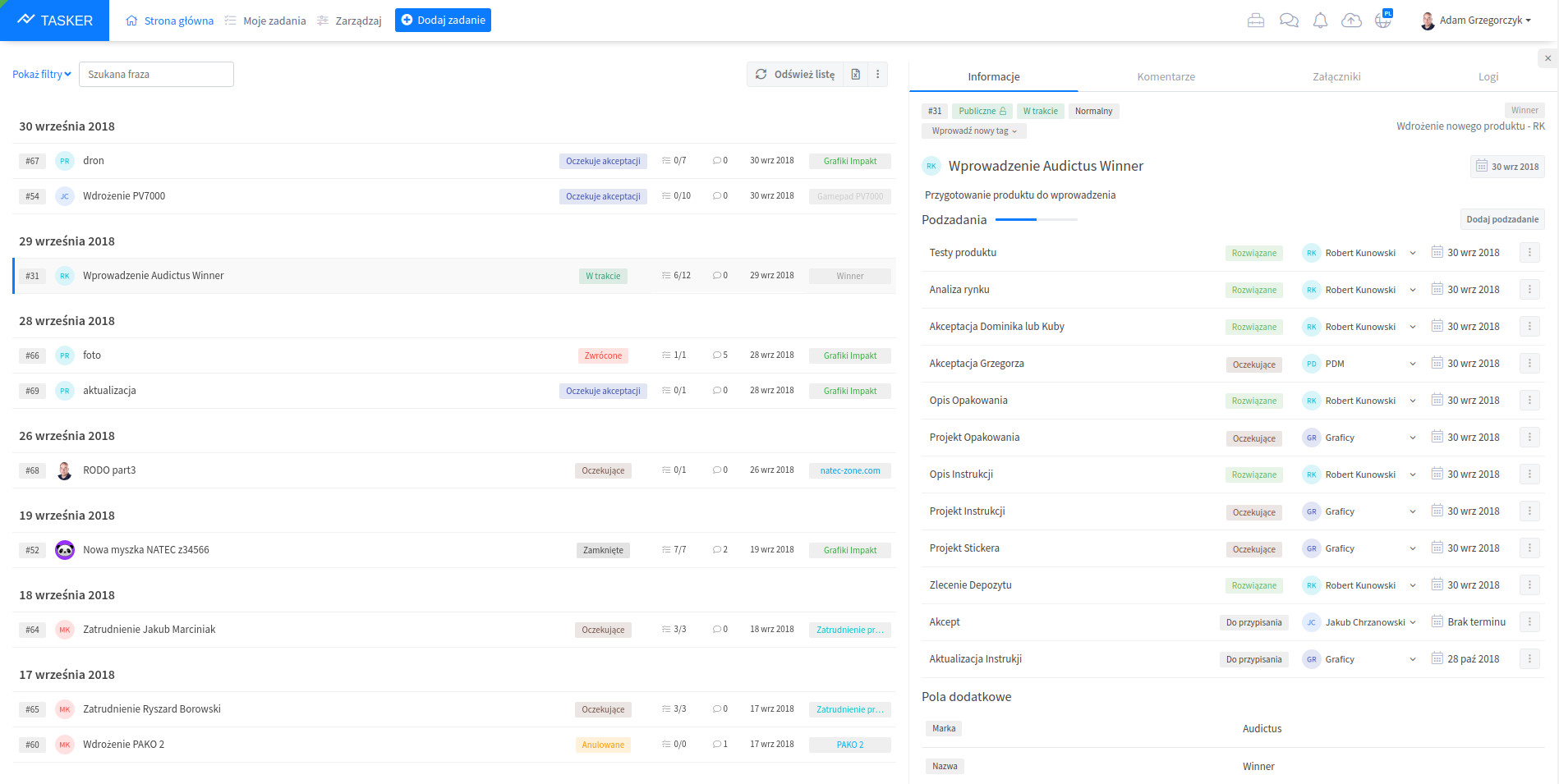Open three-dots menu for Projekt Opakowania
The height and width of the screenshot is (784, 1559).
(x=1529, y=438)
